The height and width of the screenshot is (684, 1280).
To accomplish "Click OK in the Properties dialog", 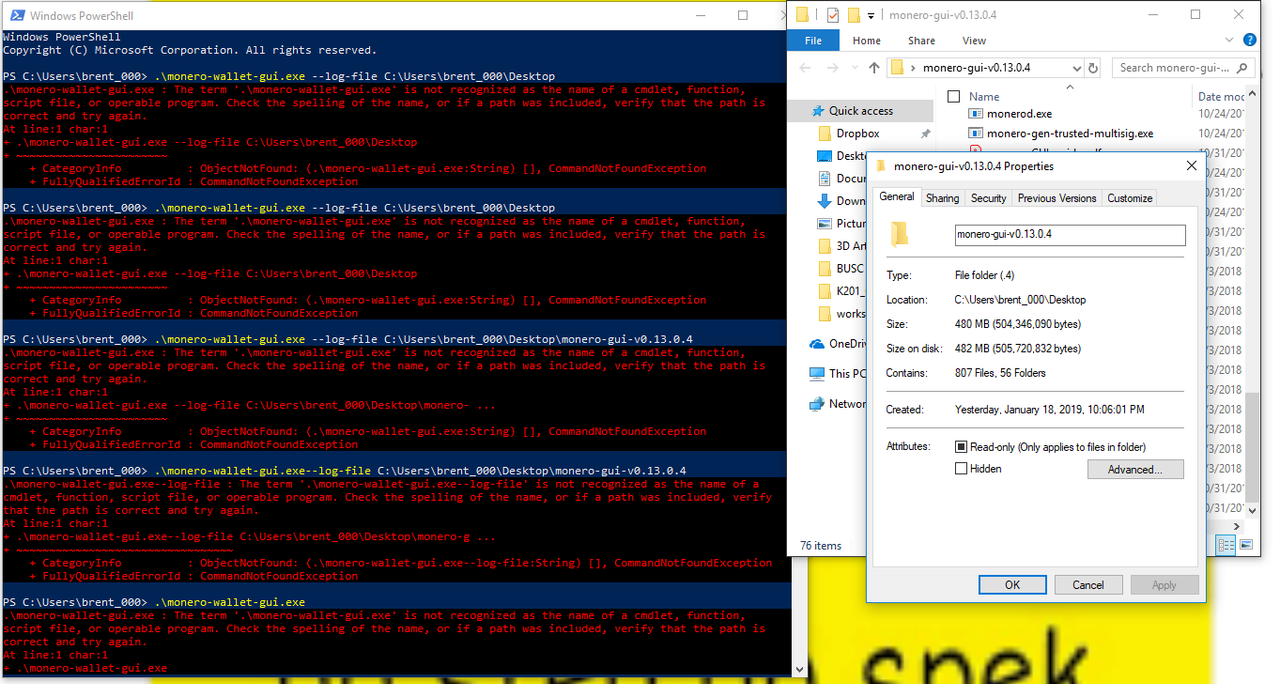I will [x=1012, y=585].
